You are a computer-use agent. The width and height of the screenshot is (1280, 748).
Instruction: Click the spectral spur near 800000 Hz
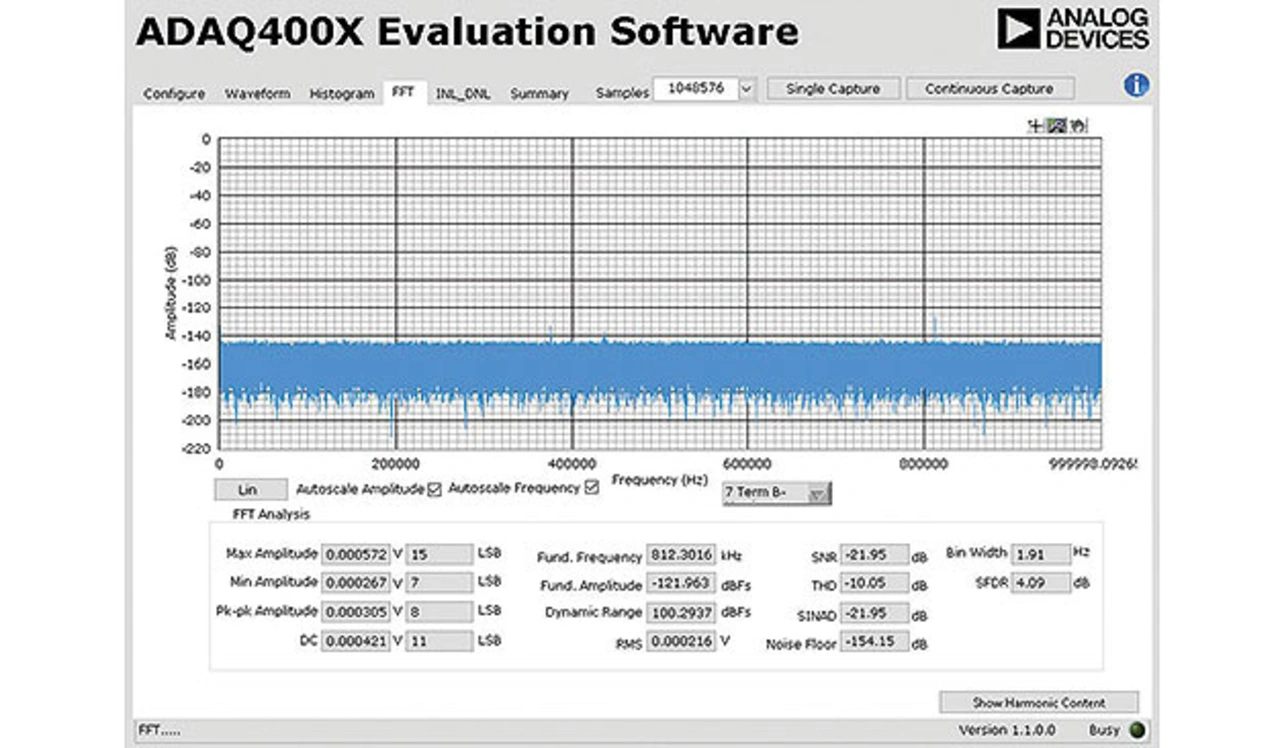(934, 328)
